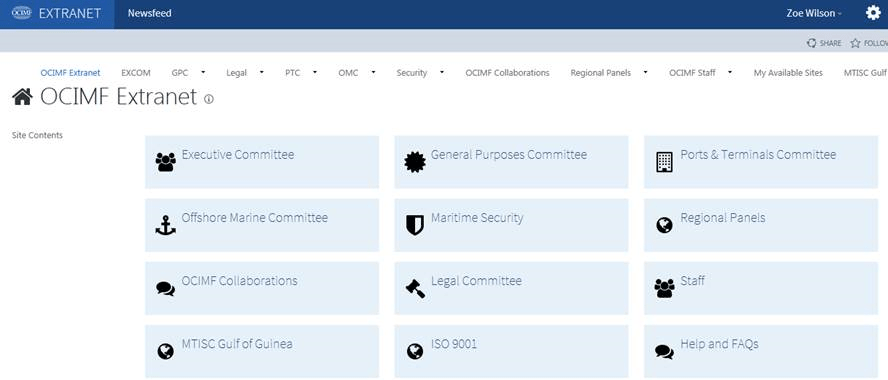Click the Maritime Security shield icon
888x380 pixels.
pyautogui.click(x=415, y=225)
